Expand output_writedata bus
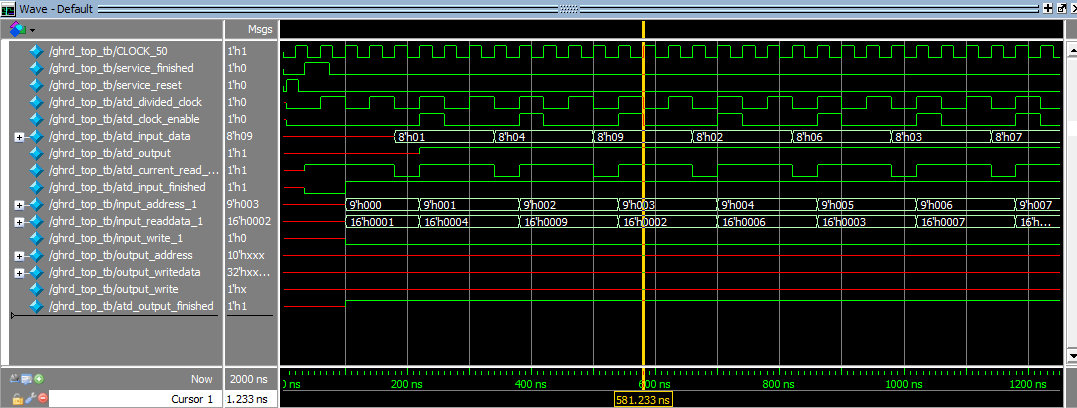The width and height of the screenshot is (1077, 408). 19,273
